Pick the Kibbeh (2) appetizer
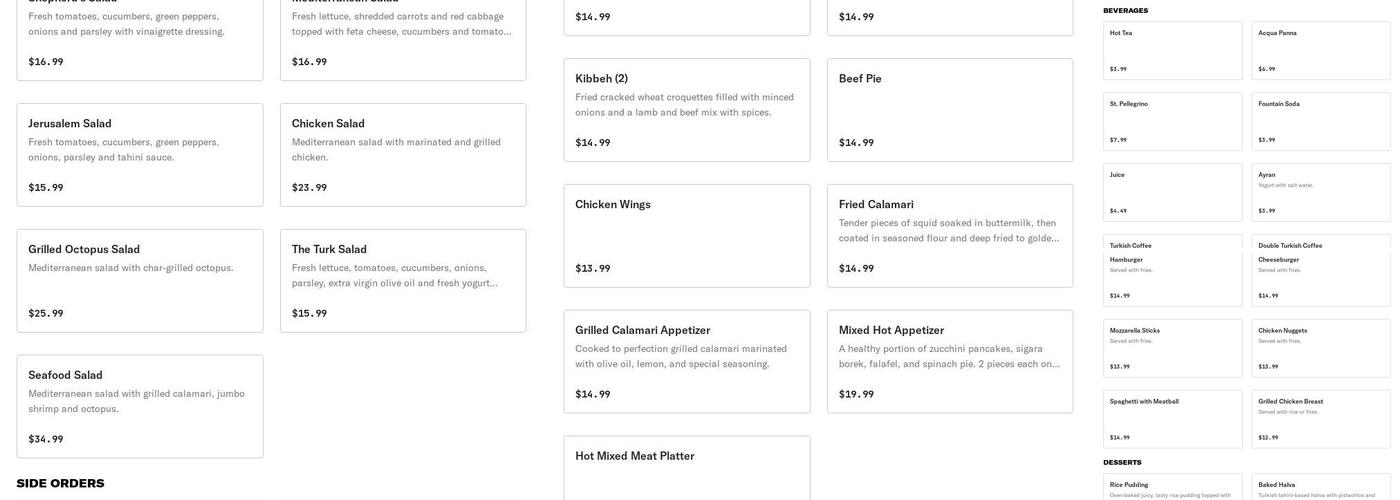The image size is (1400, 500). pyautogui.click(x=687, y=109)
